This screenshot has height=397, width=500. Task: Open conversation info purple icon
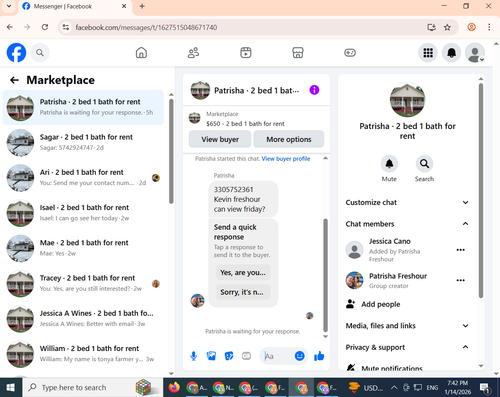click(314, 90)
